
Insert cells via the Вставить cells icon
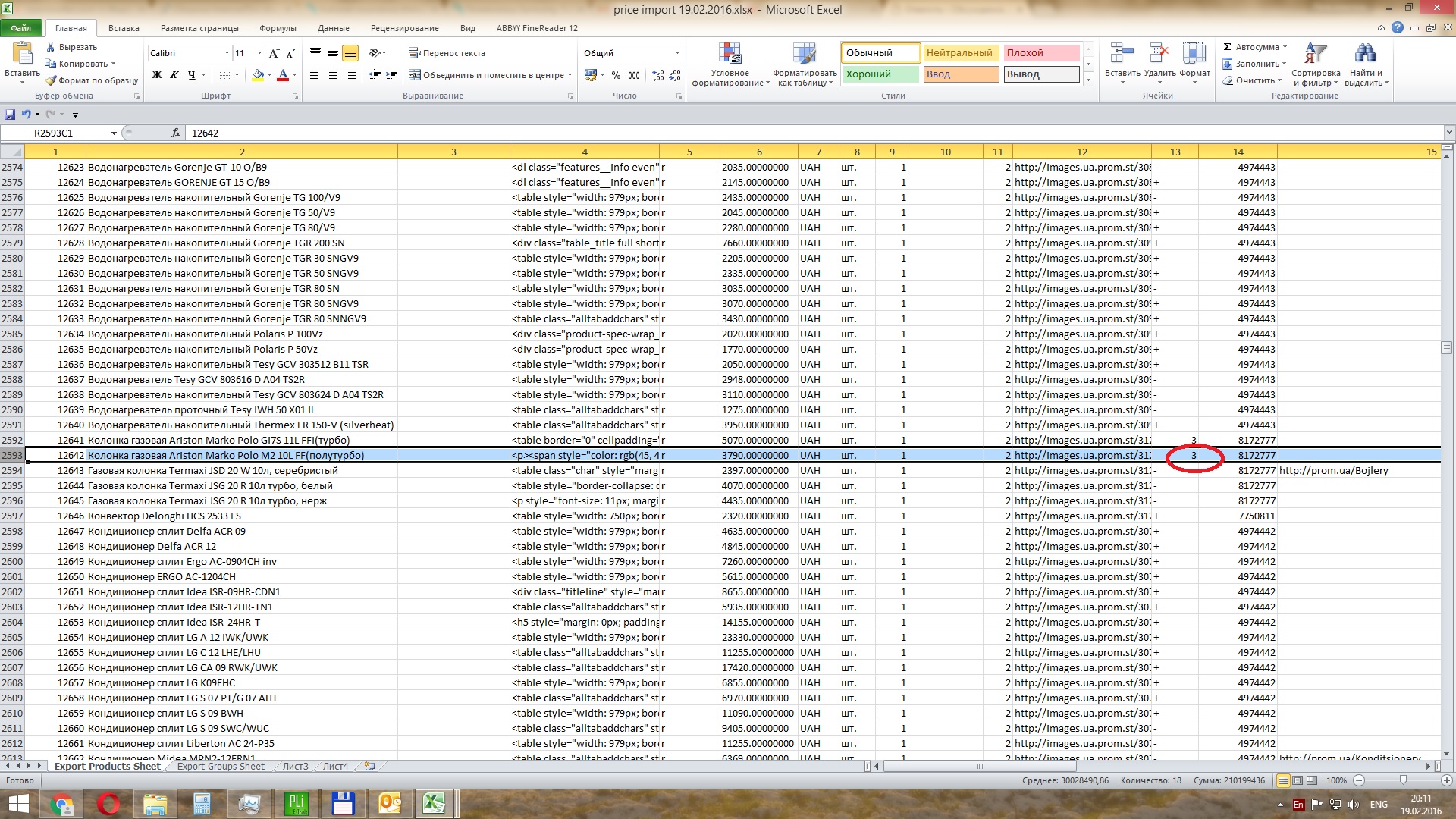pos(1122,53)
